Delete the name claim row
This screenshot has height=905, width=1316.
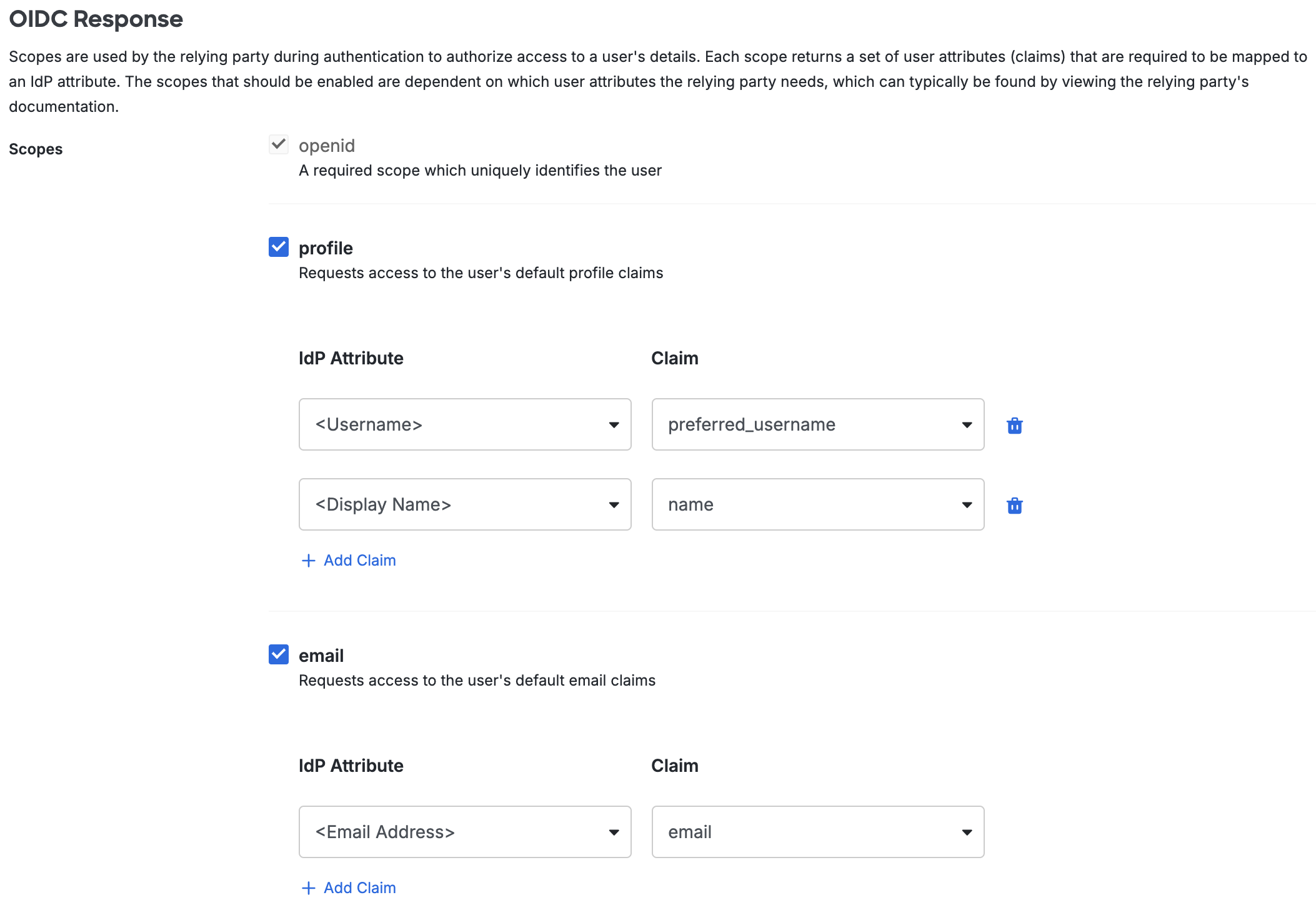(x=1014, y=506)
